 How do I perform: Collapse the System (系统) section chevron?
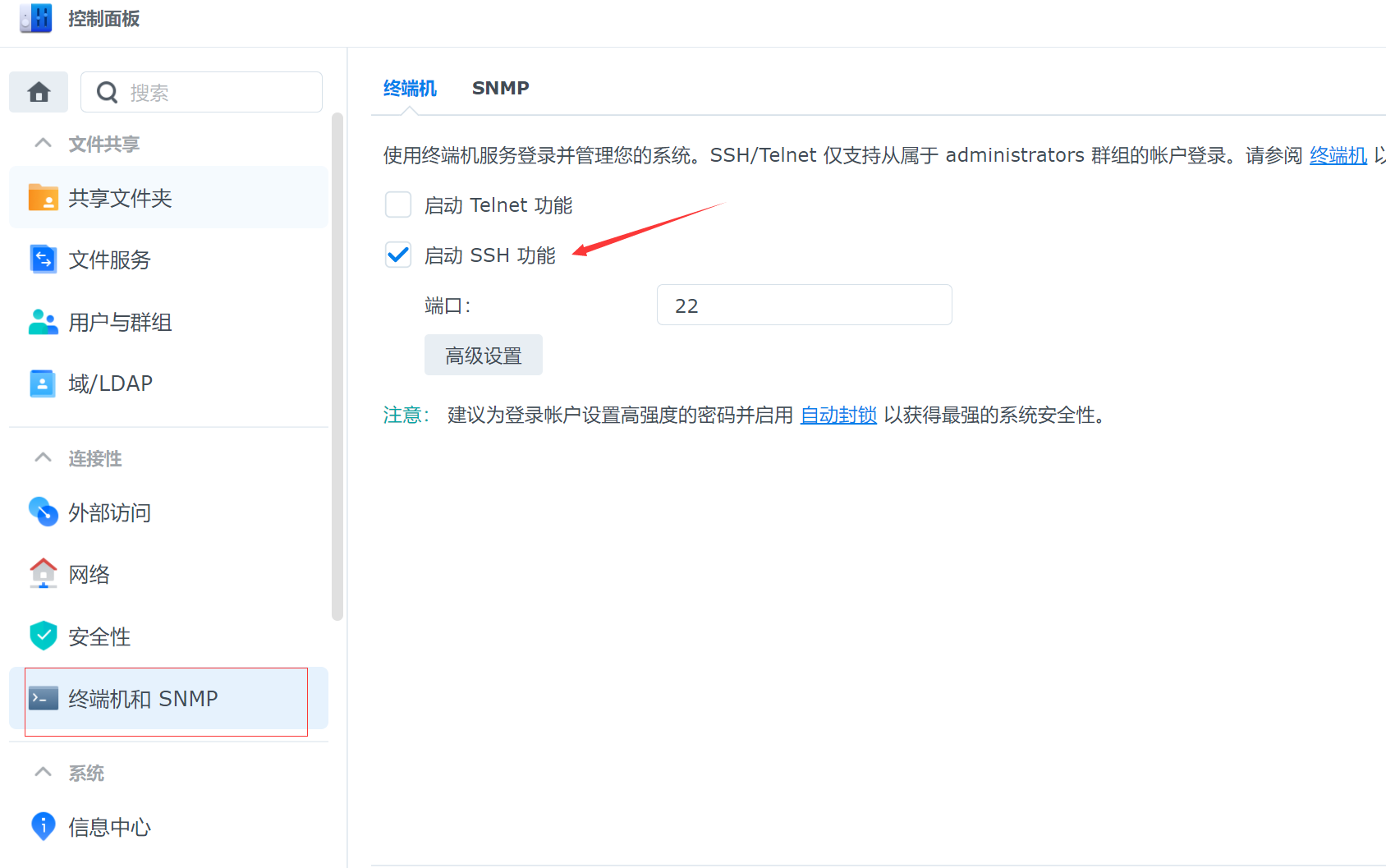coord(44,772)
